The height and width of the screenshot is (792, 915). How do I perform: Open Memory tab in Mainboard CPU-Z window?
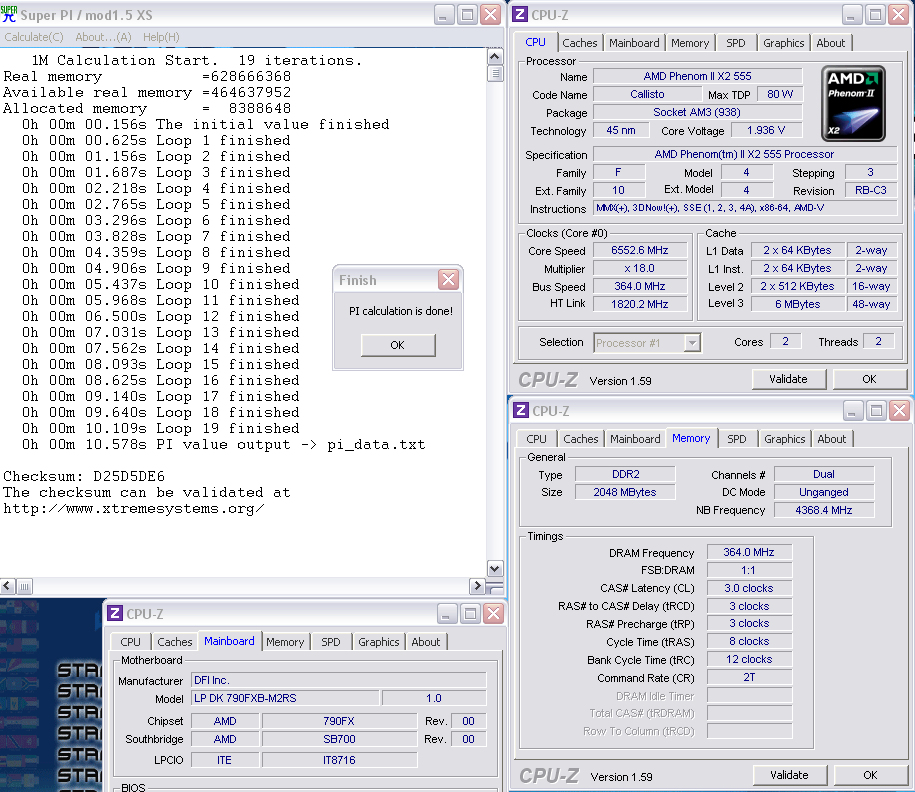pyautogui.click(x=285, y=642)
